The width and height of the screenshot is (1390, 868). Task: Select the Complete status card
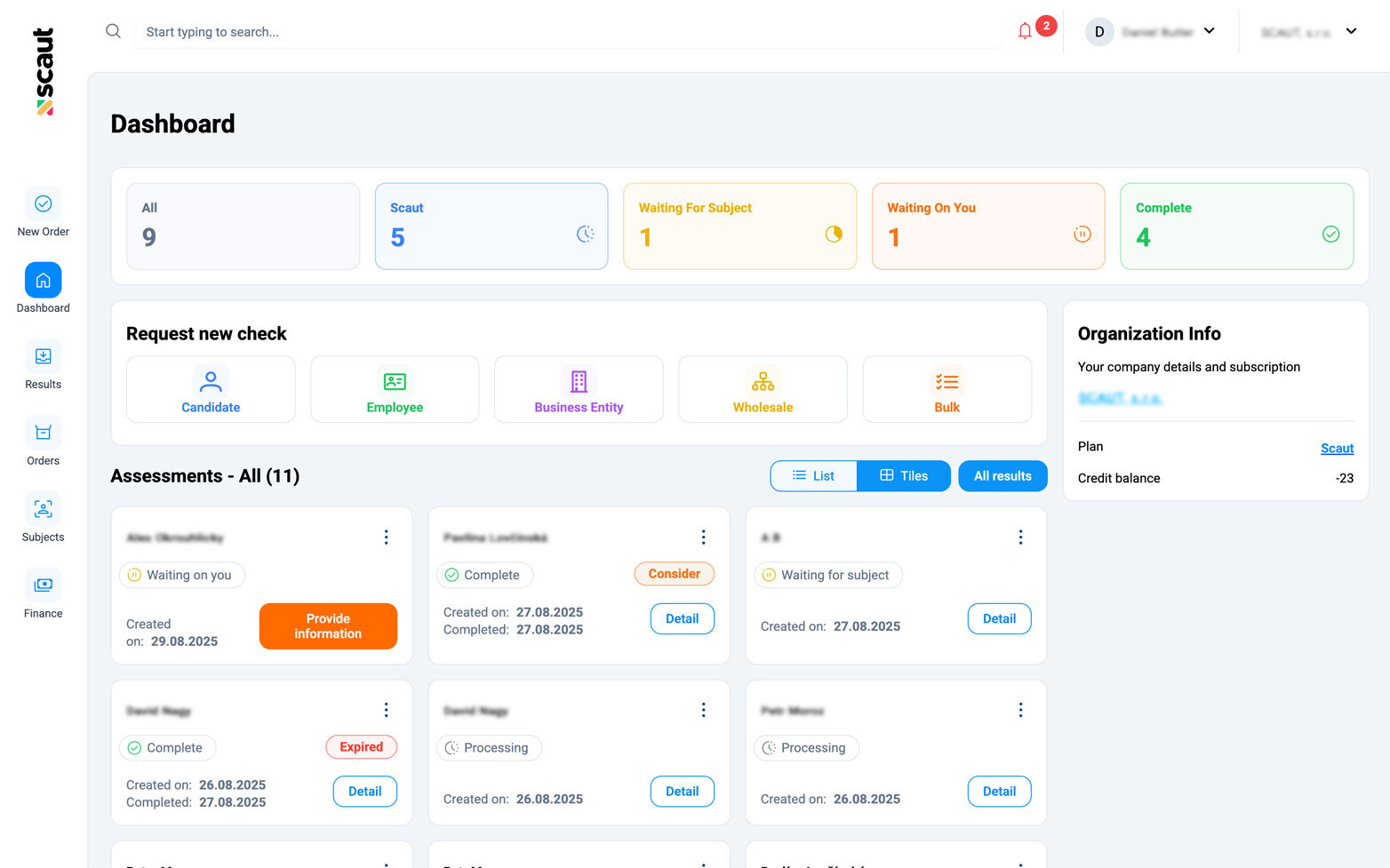1236,227
